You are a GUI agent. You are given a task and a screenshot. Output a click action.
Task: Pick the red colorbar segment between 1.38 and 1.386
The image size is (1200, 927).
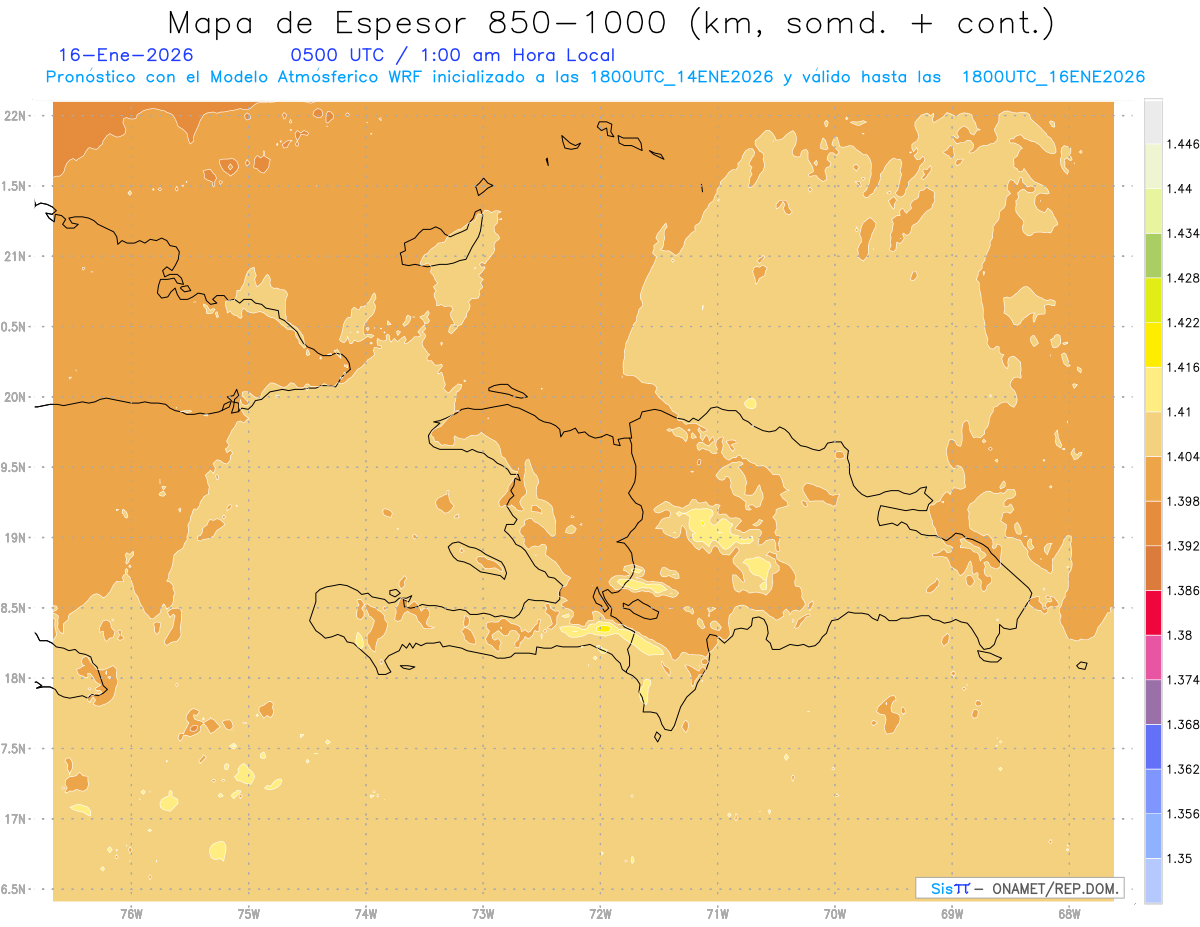coord(1153,613)
